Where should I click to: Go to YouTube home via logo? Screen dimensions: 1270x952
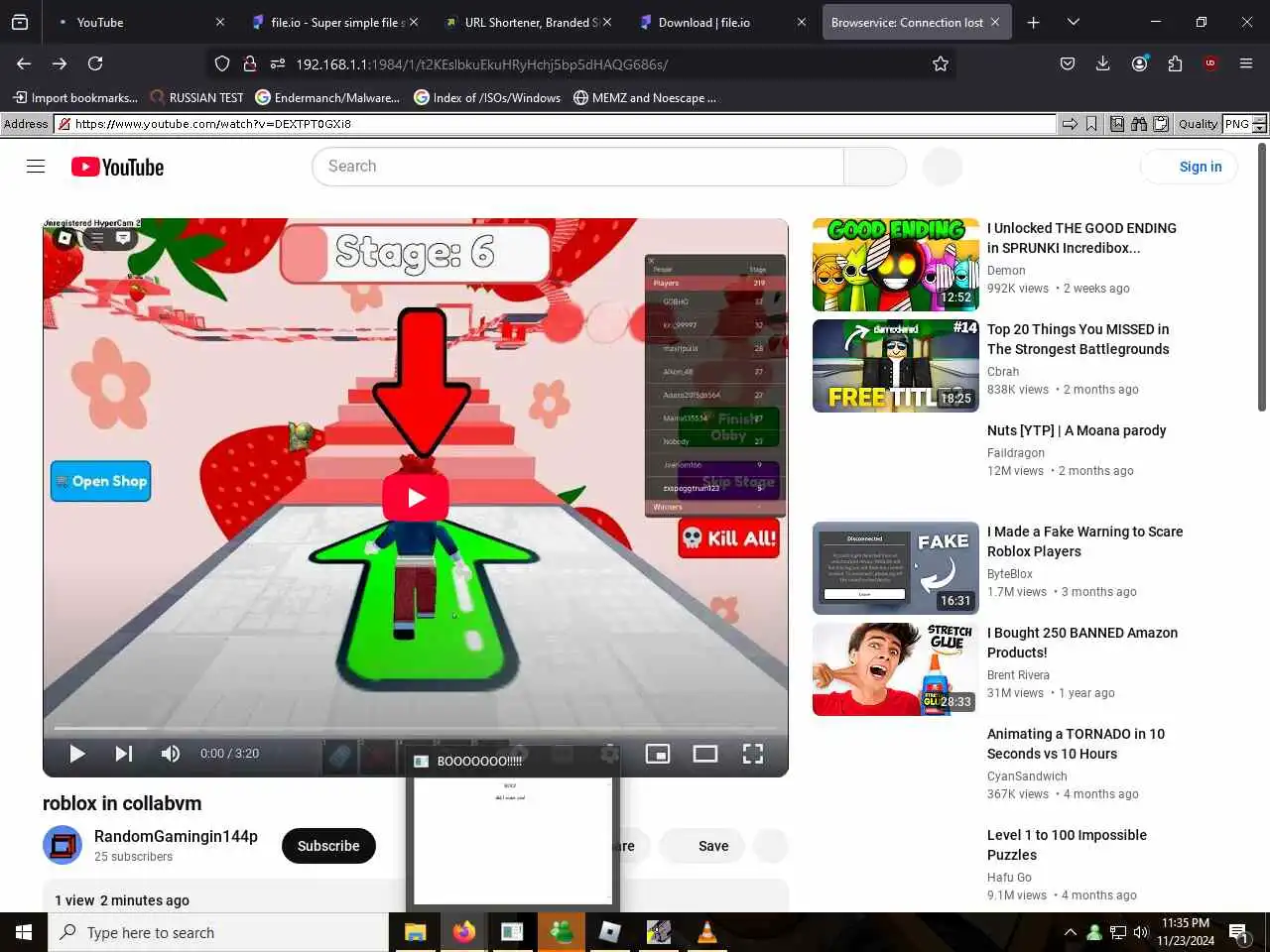point(117,167)
